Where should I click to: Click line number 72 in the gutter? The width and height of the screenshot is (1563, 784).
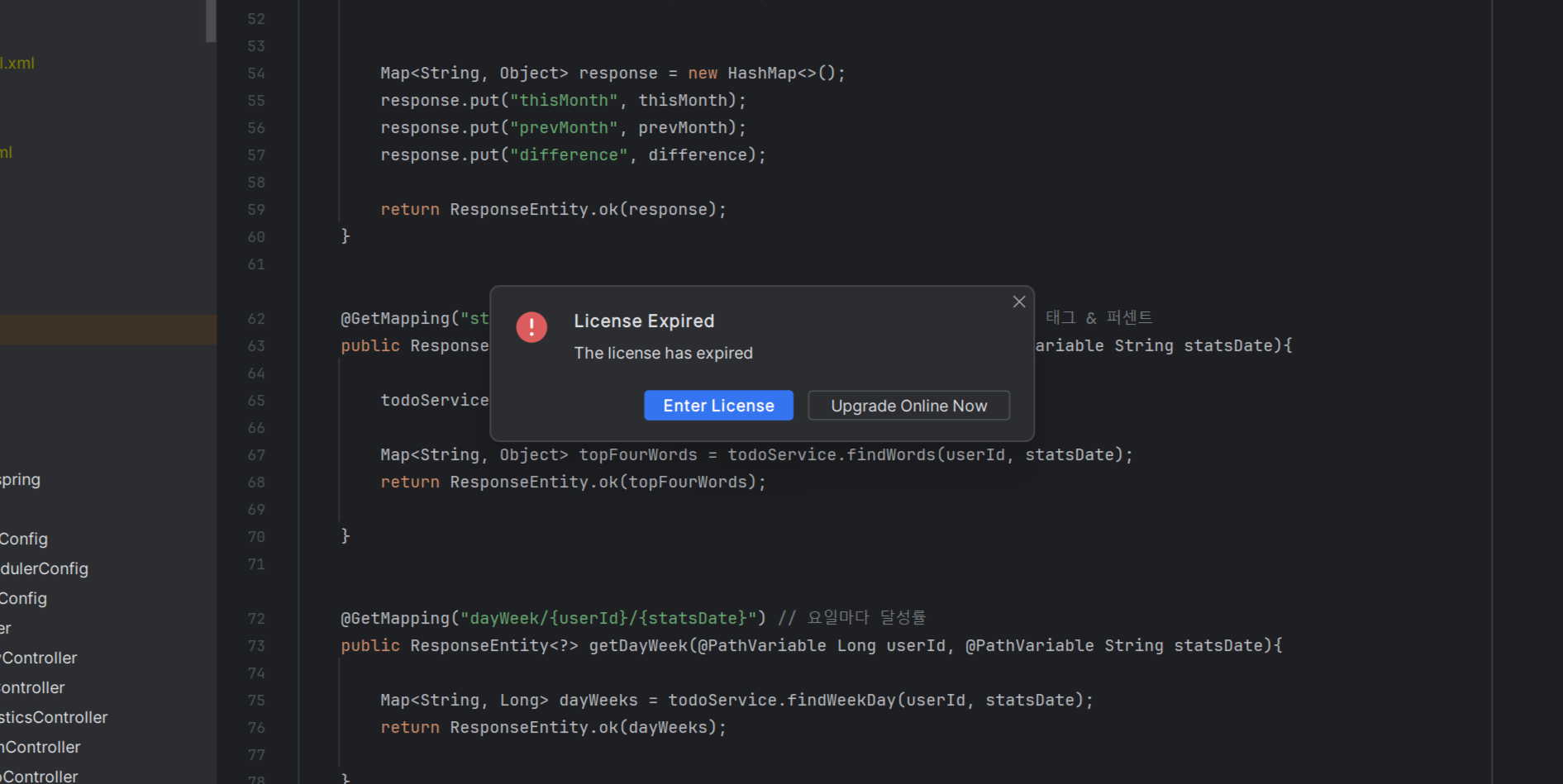click(256, 619)
